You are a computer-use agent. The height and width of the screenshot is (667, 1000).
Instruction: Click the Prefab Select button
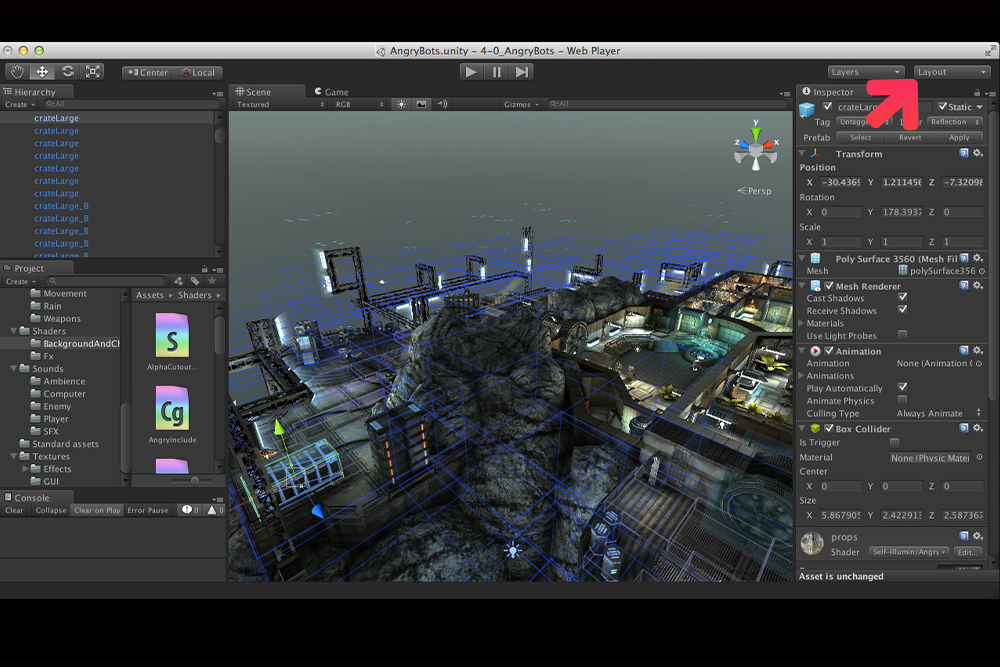pos(860,137)
